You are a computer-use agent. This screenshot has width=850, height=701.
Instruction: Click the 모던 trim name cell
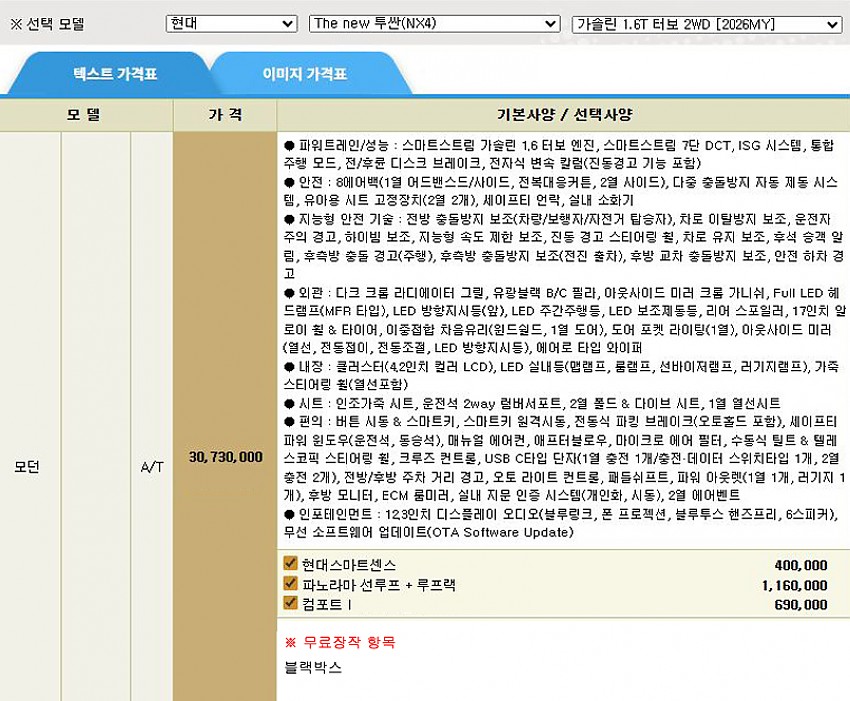(28, 467)
